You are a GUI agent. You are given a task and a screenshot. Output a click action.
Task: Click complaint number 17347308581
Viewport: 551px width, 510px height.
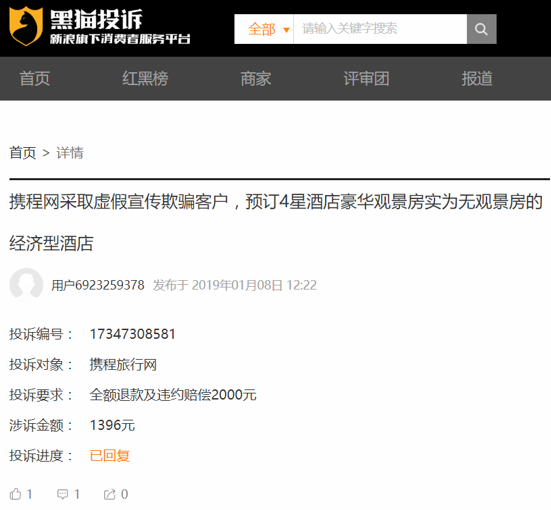(132, 334)
